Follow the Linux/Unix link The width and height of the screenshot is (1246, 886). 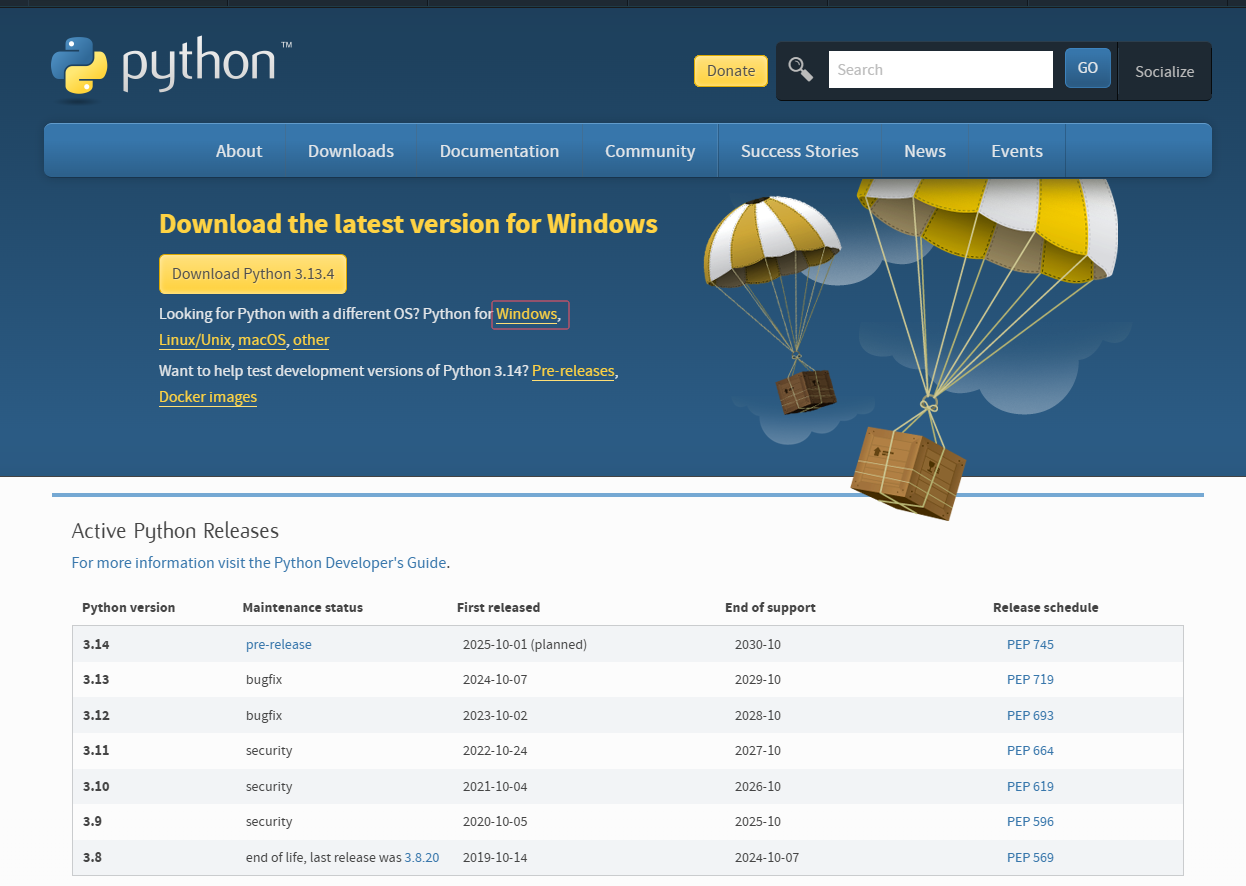pos(195,340)
